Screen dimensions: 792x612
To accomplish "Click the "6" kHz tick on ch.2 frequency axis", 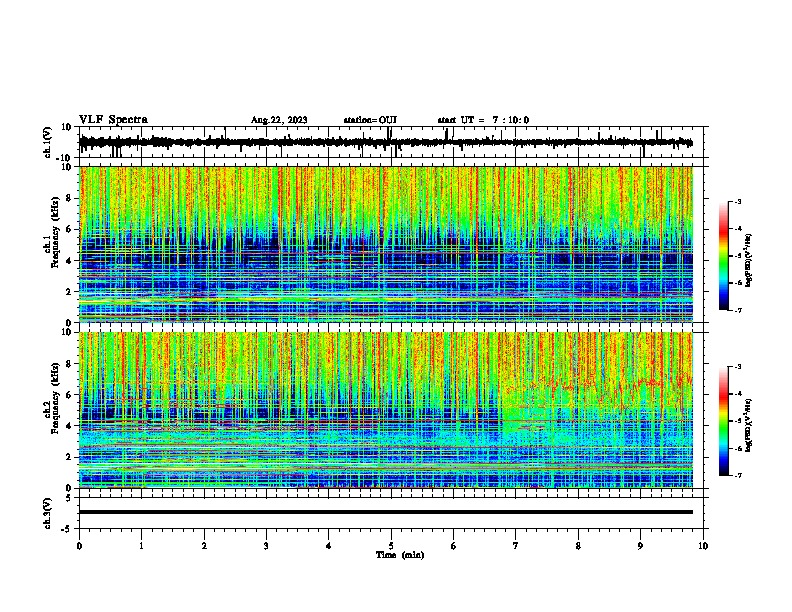I will point(70,395).
